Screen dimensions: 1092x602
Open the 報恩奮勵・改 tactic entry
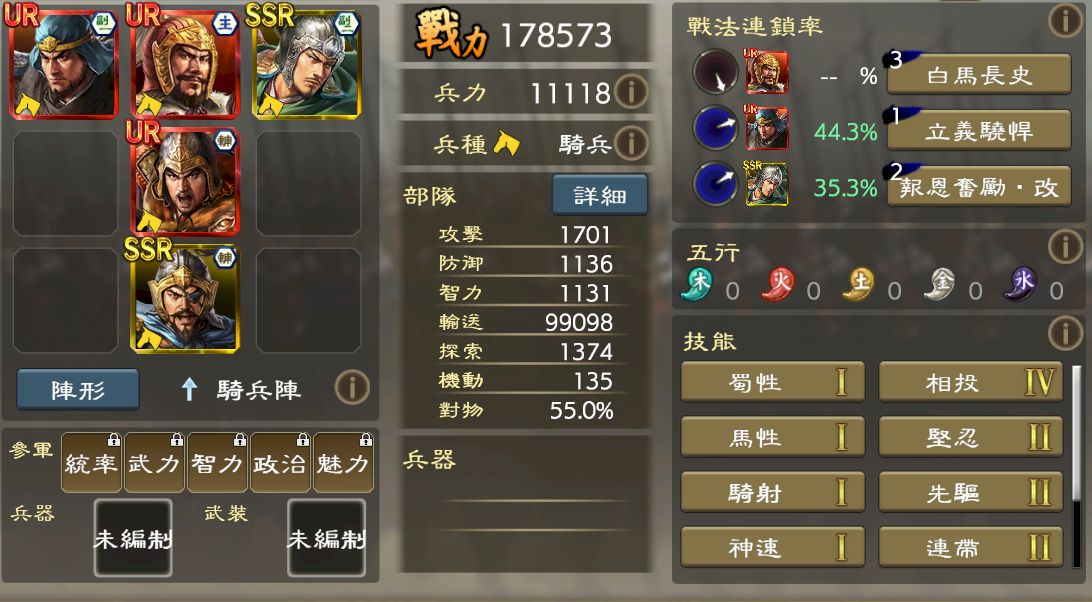[978, 186]
